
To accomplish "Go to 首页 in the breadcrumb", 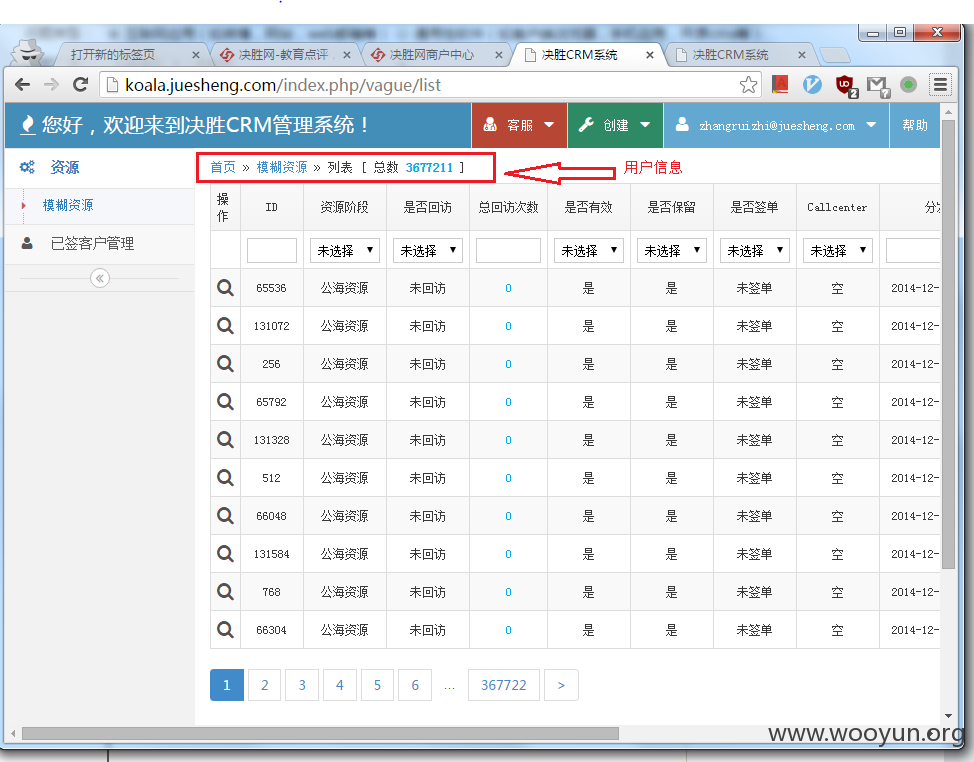I will coord(223,167).
